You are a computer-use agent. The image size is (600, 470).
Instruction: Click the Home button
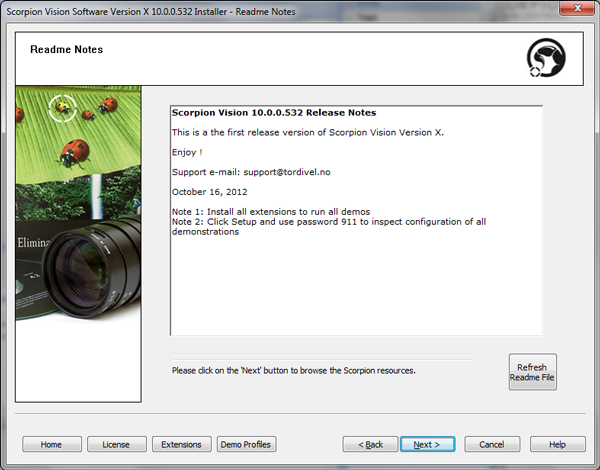(52, 444)
